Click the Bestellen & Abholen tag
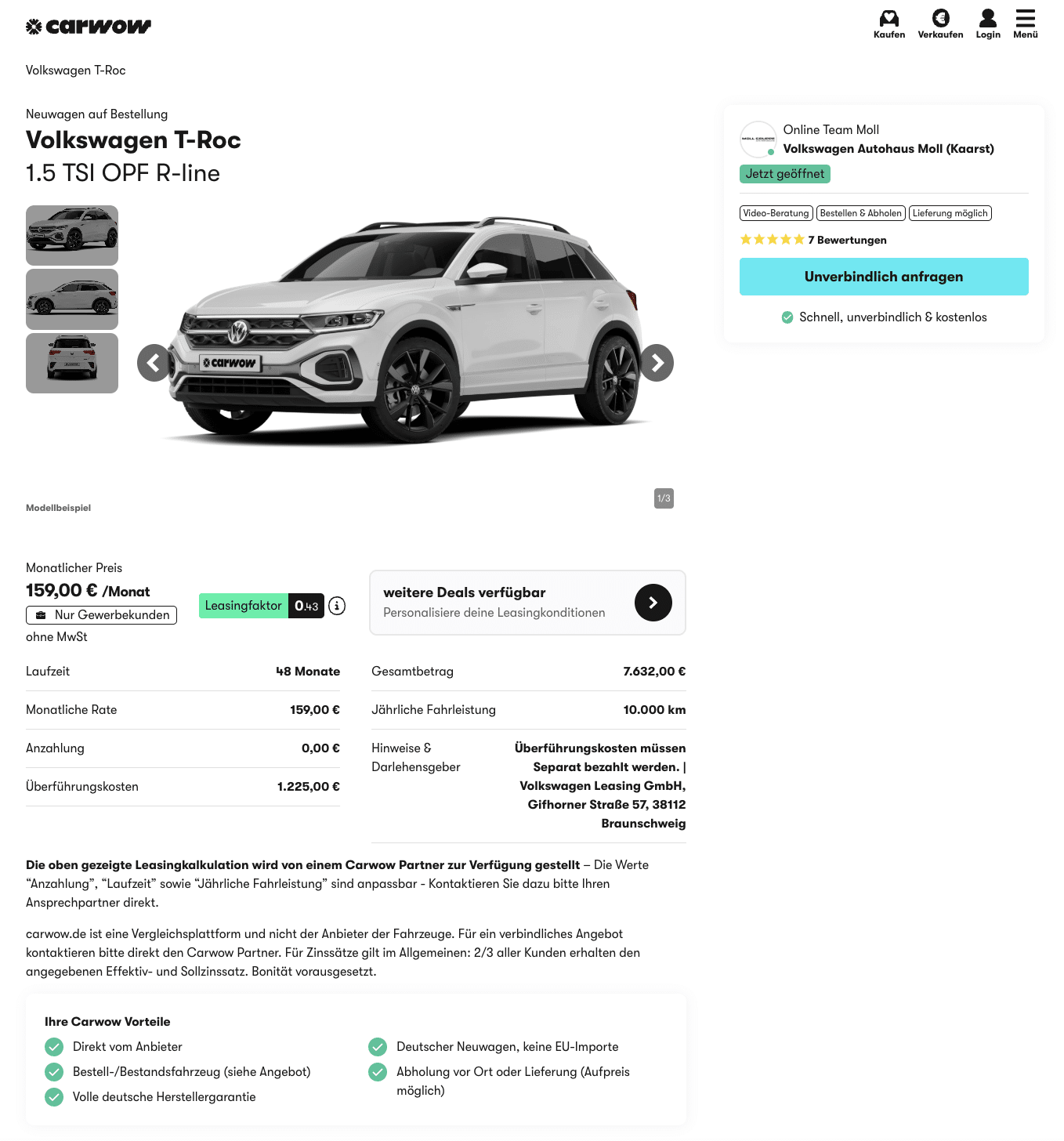The height and width of the screenshot is (1141, 1064). coord(861,213)
